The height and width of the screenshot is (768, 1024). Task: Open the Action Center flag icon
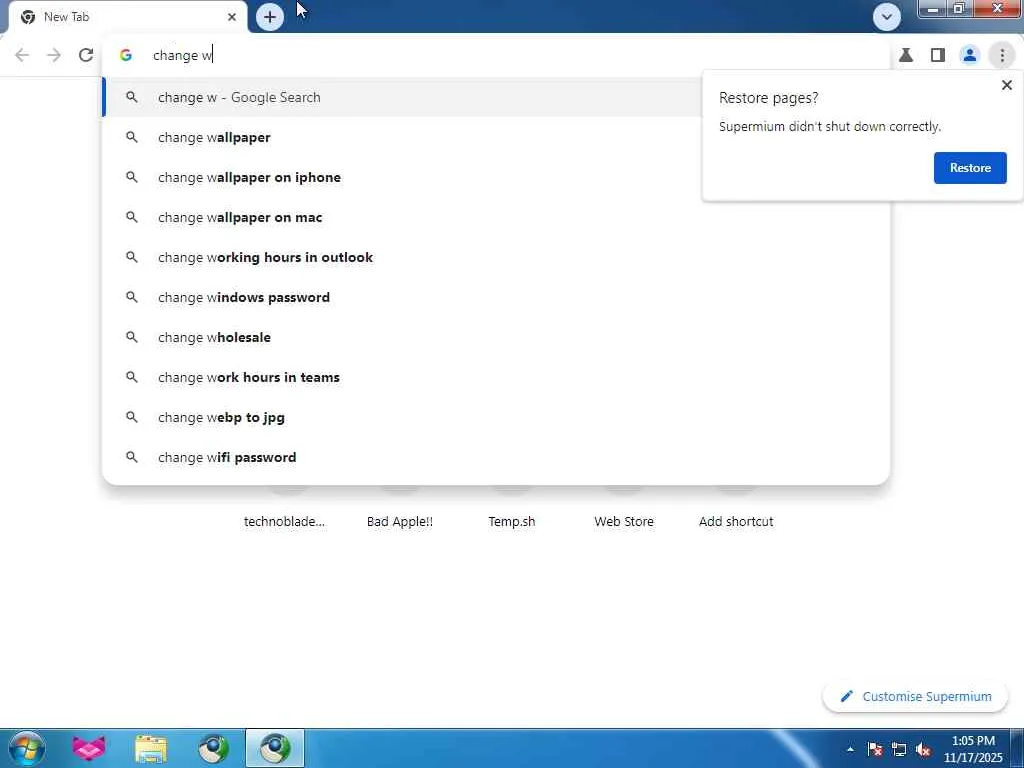[x=875, y=749]
